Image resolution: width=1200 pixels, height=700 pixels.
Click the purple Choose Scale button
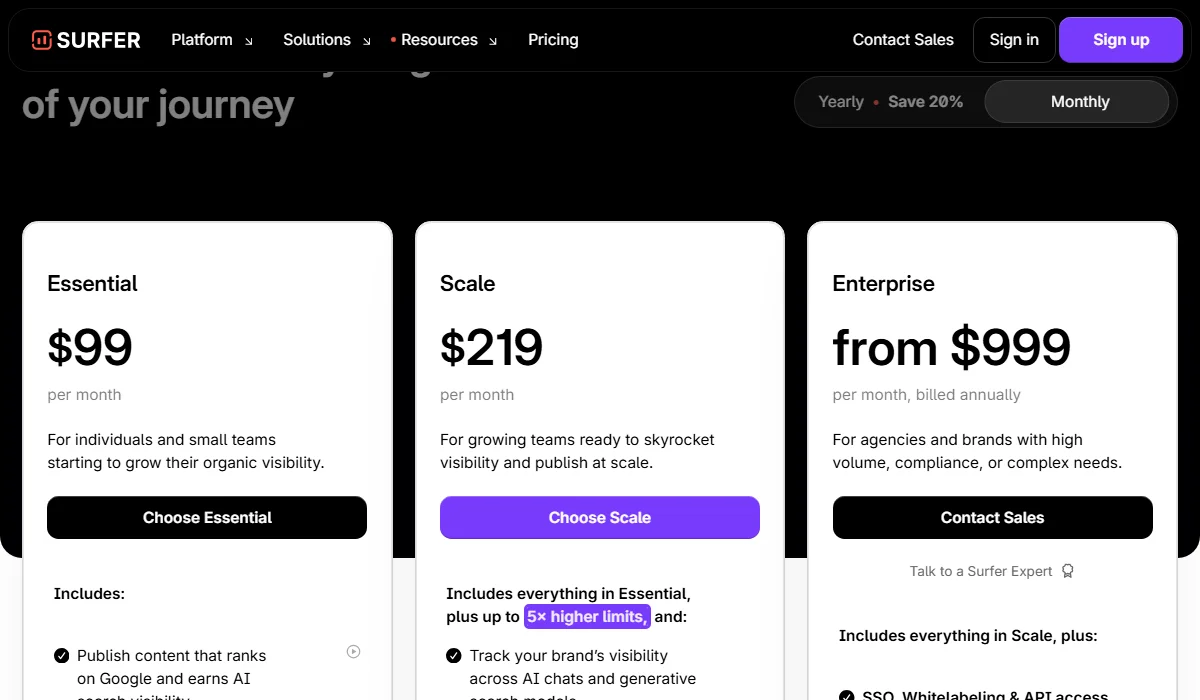600,517
